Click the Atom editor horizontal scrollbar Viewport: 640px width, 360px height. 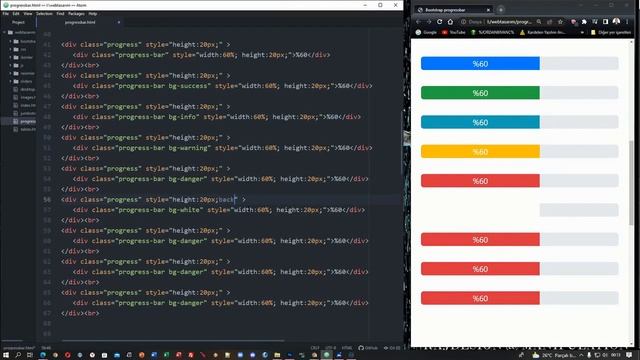[x=173, y=340]
